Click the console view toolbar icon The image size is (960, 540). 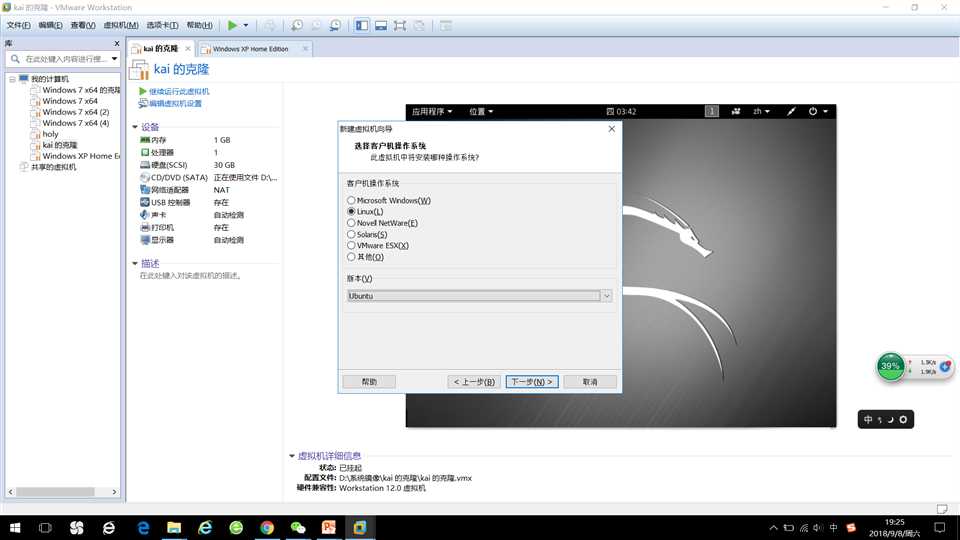(446, 25)
